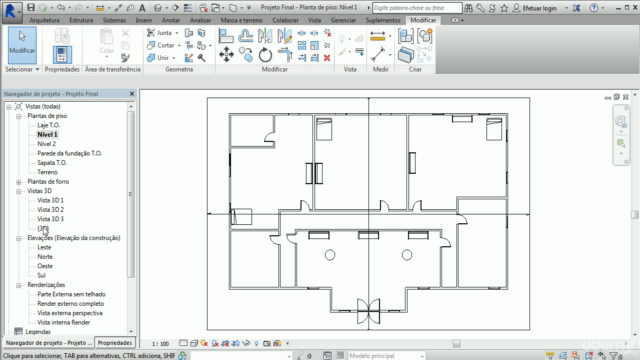Open the Unir dropdown arrow

coord(173,58)
